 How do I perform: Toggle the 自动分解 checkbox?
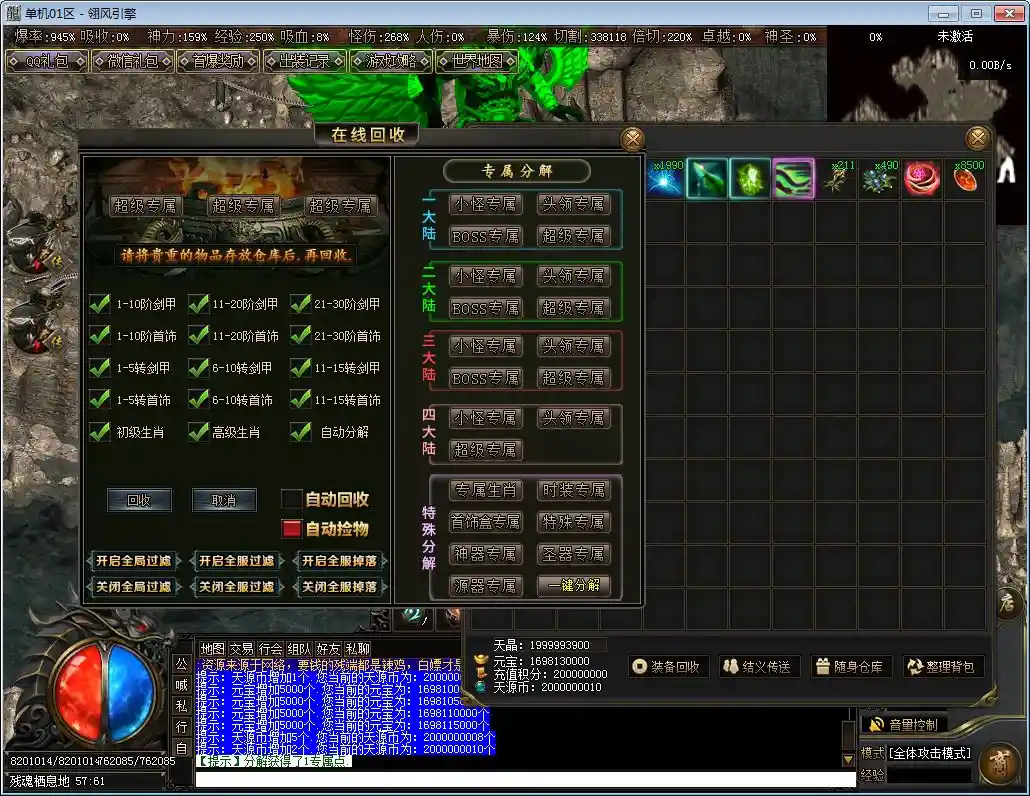click(300, 431)
